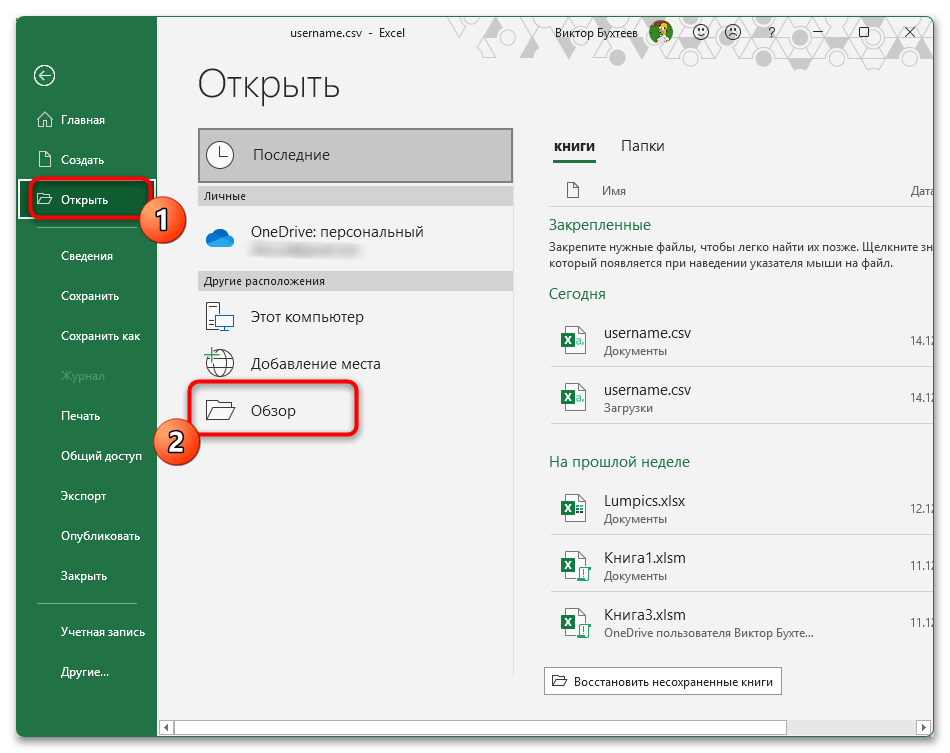
Task: Click the open folder icon beside Открыть
Action: point(45,199)
